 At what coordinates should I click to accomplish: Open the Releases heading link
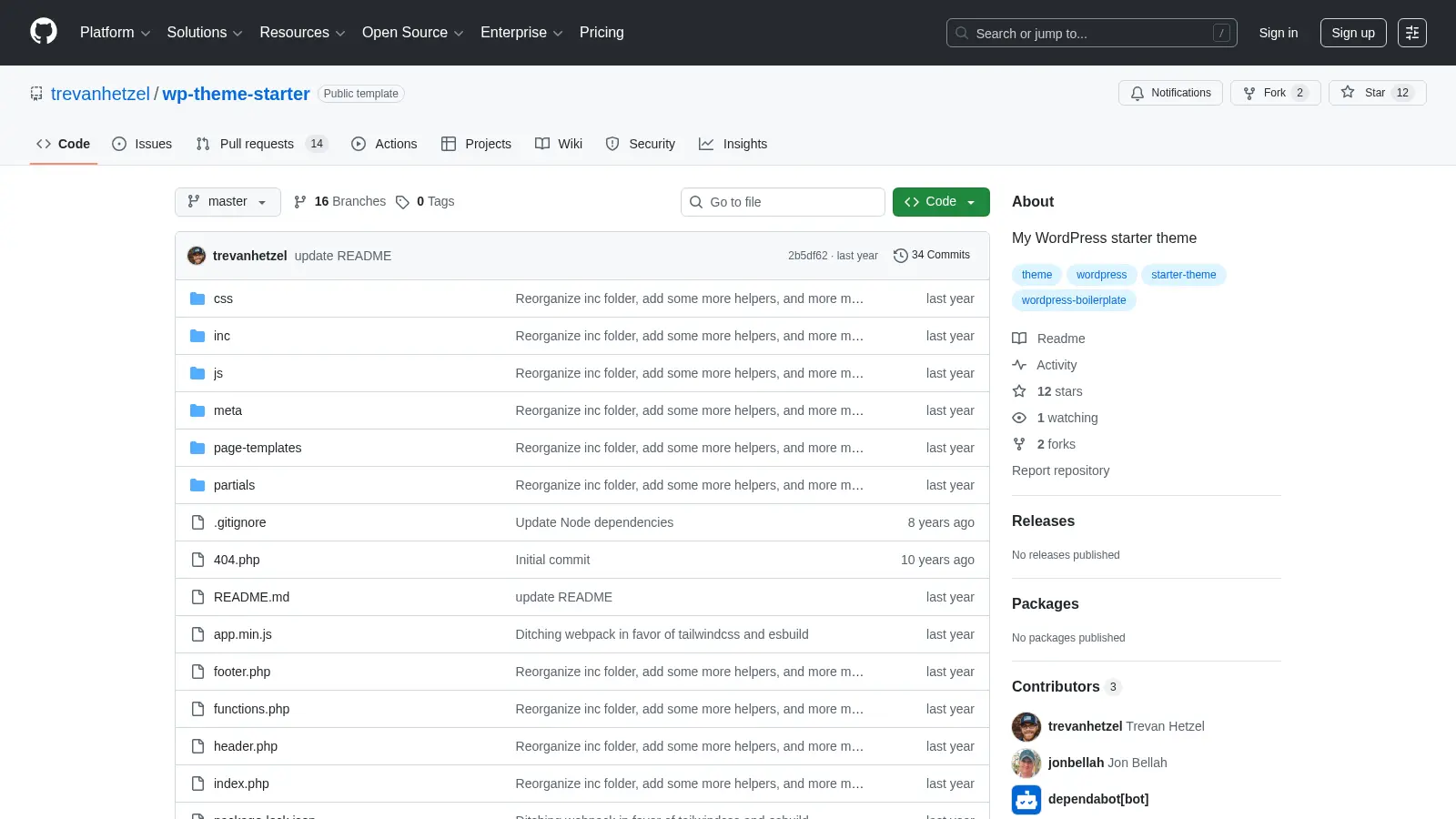tap(1043, 521)
